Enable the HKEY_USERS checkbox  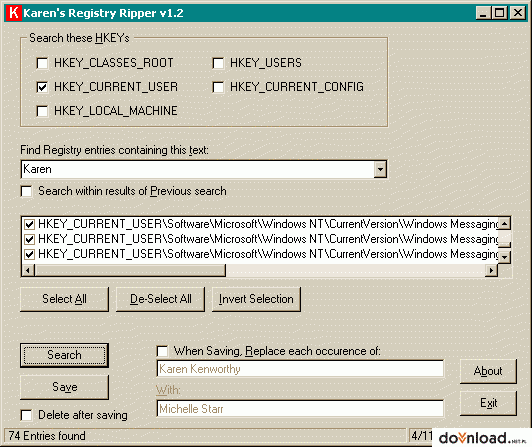click(x=218, y=63)
